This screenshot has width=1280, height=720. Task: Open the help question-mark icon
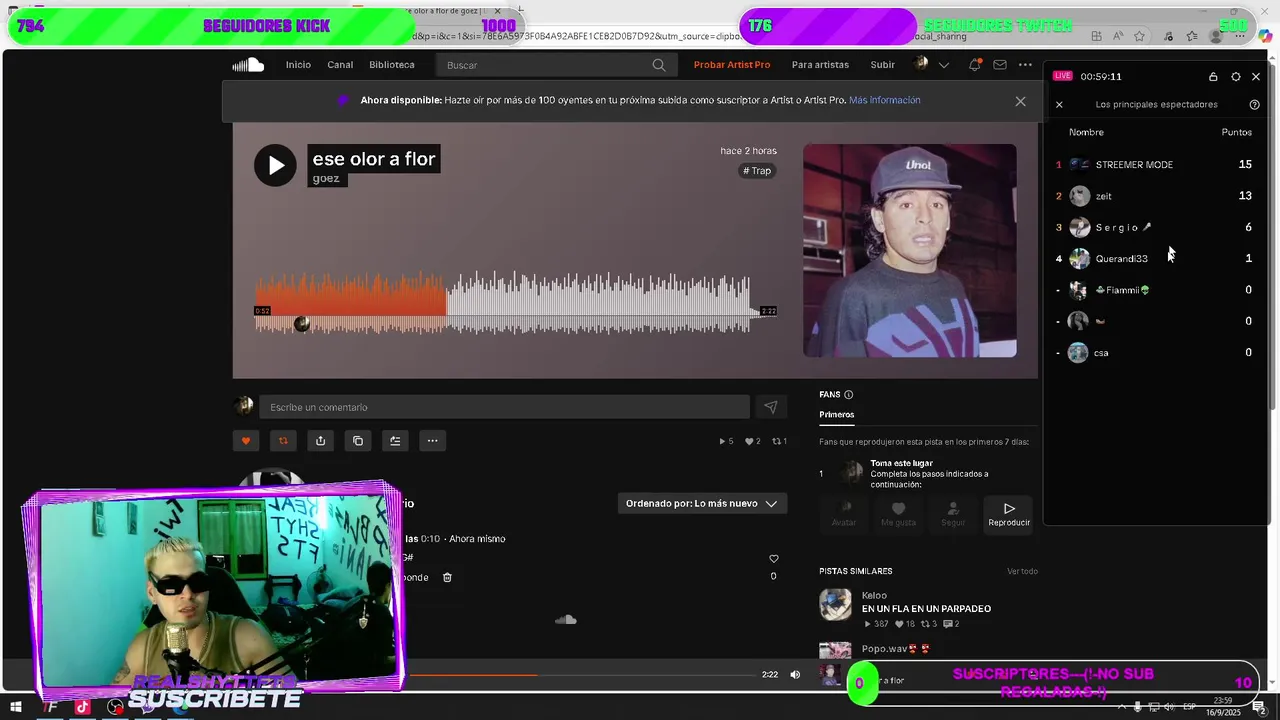[1254, 105]
